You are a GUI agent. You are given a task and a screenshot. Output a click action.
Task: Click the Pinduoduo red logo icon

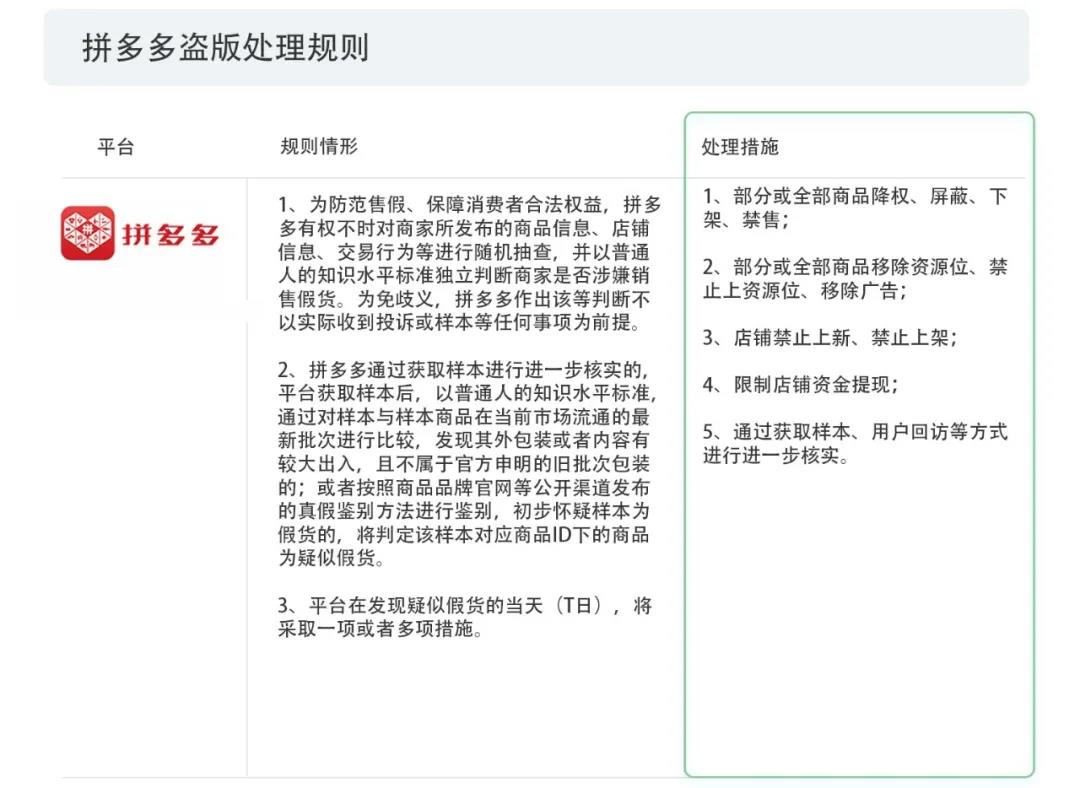coord(87,233)
